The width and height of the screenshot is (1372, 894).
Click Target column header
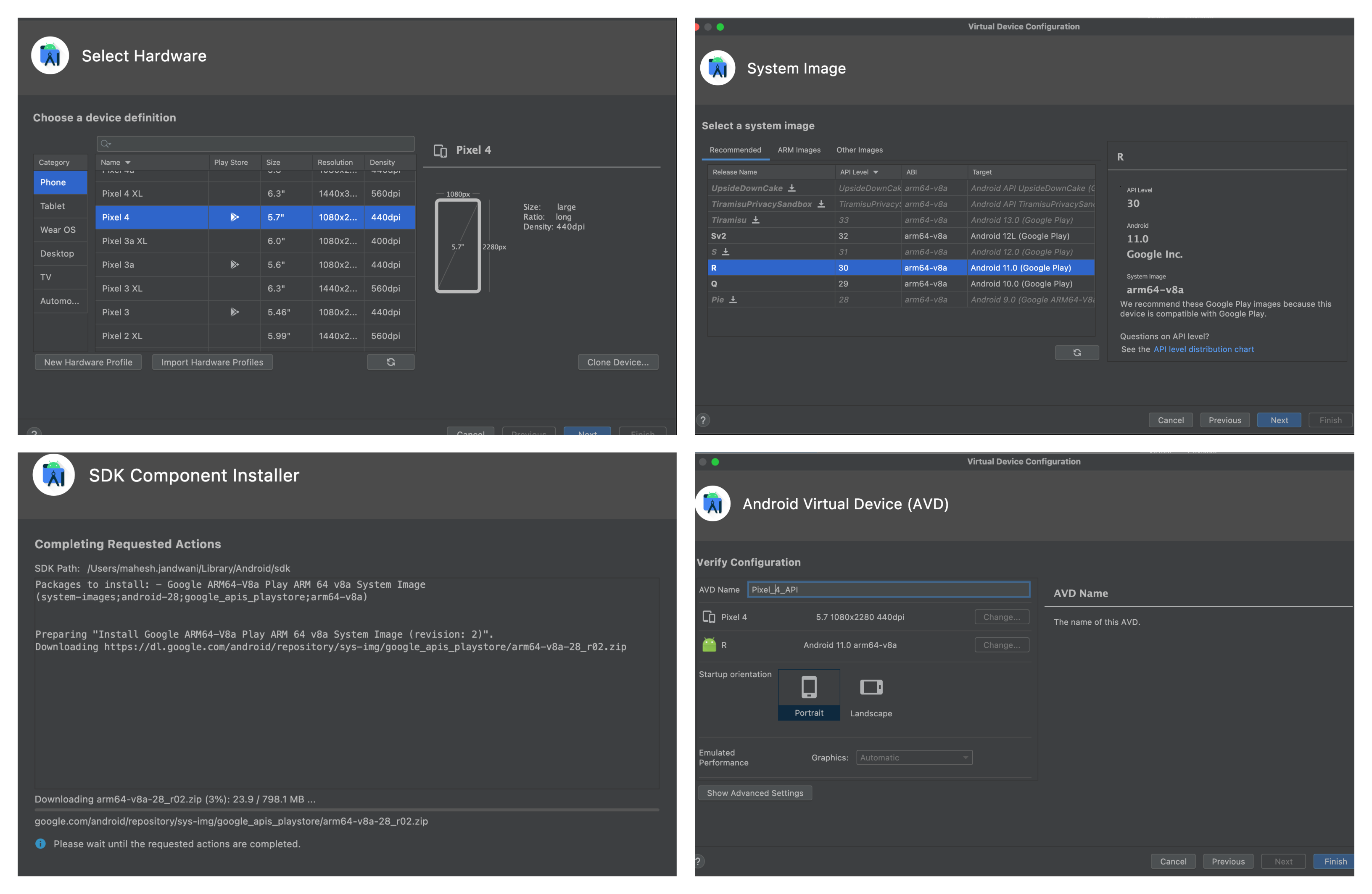point(1031,172)
